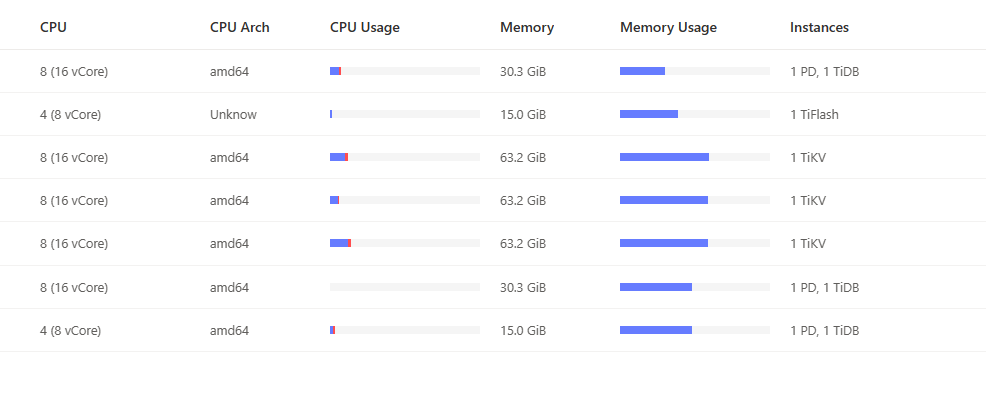This screenshot has height=406, width=986.
Task: Click the 'Unknow' CPU arch cell
Action: point(233,114)
